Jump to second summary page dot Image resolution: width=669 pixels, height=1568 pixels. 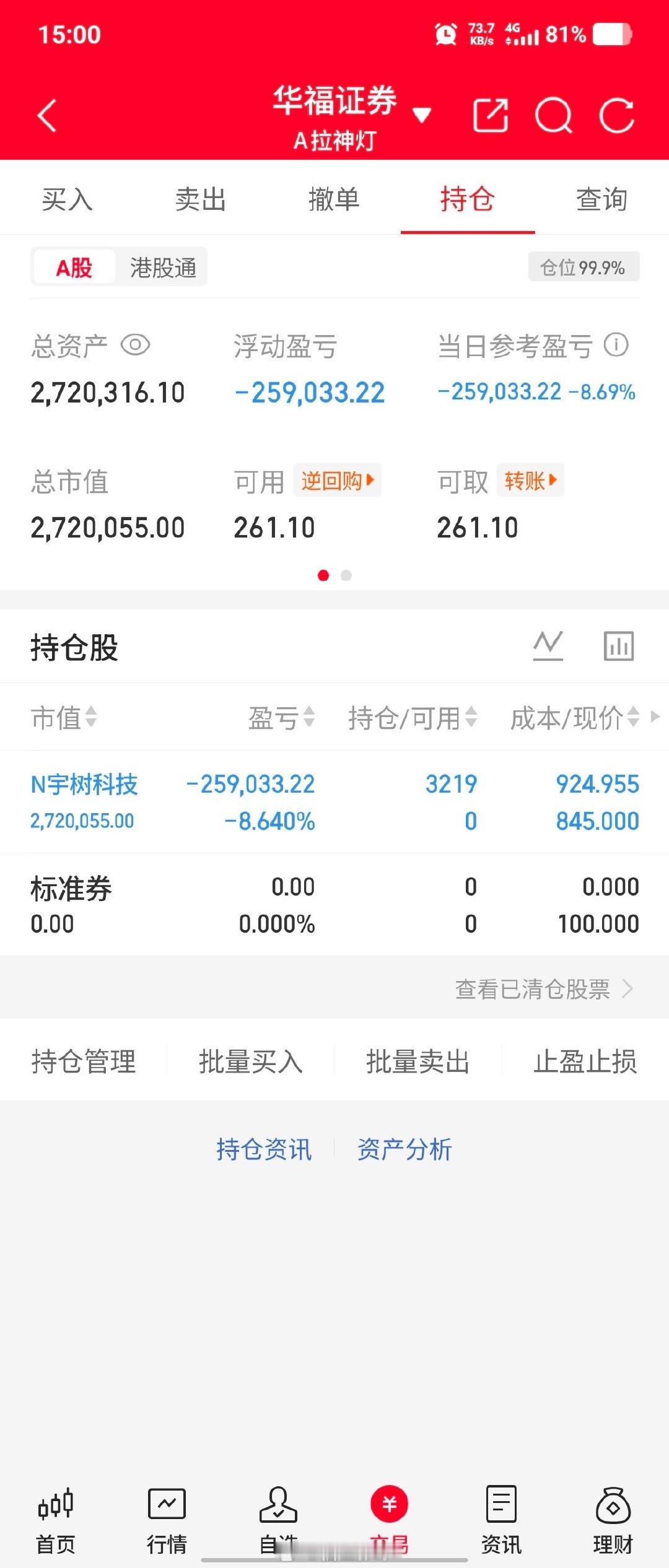[x=346, y=575]
